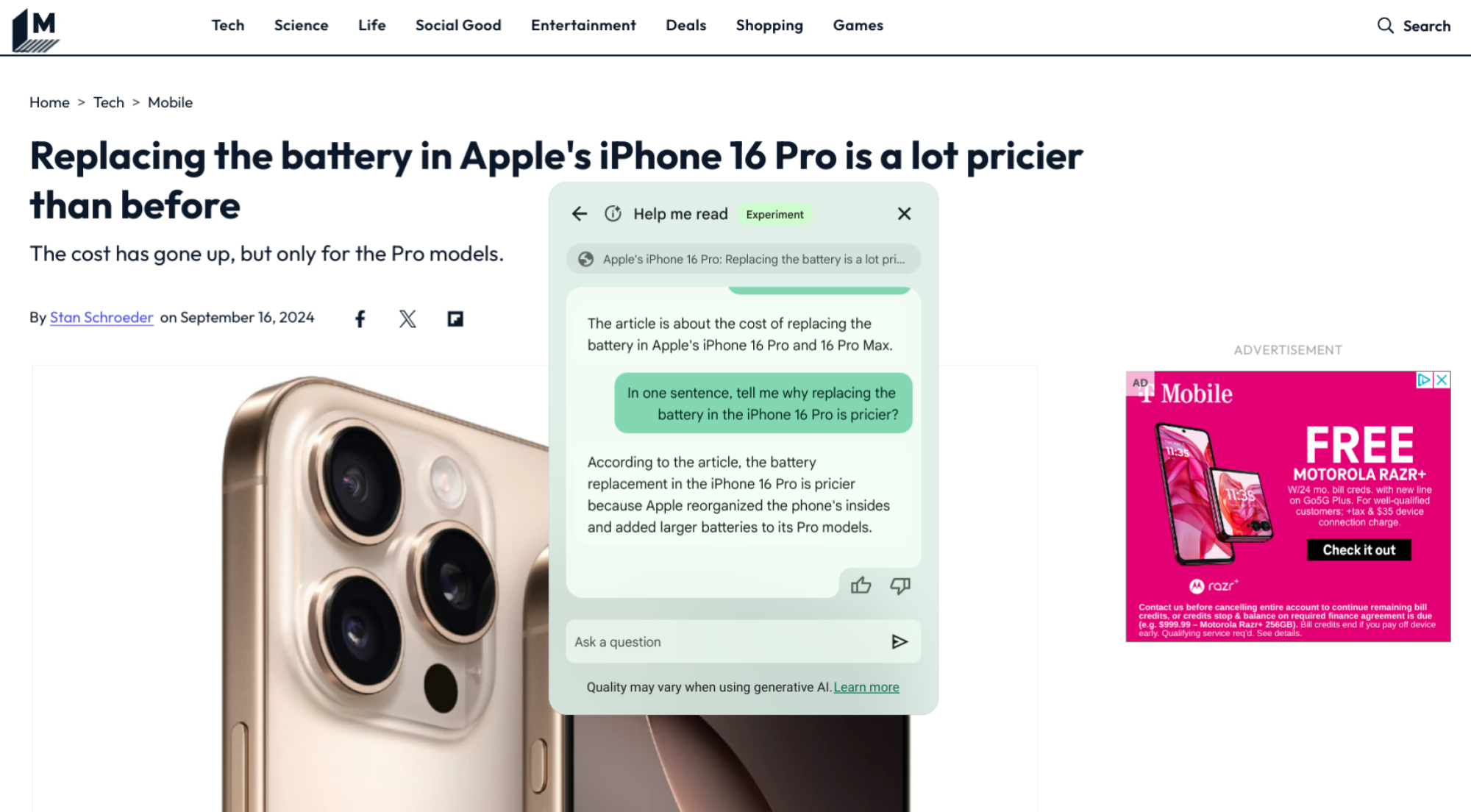Open the Tech navigation menu
This screenshot has height=812, width=1471.
coord(228,25)
